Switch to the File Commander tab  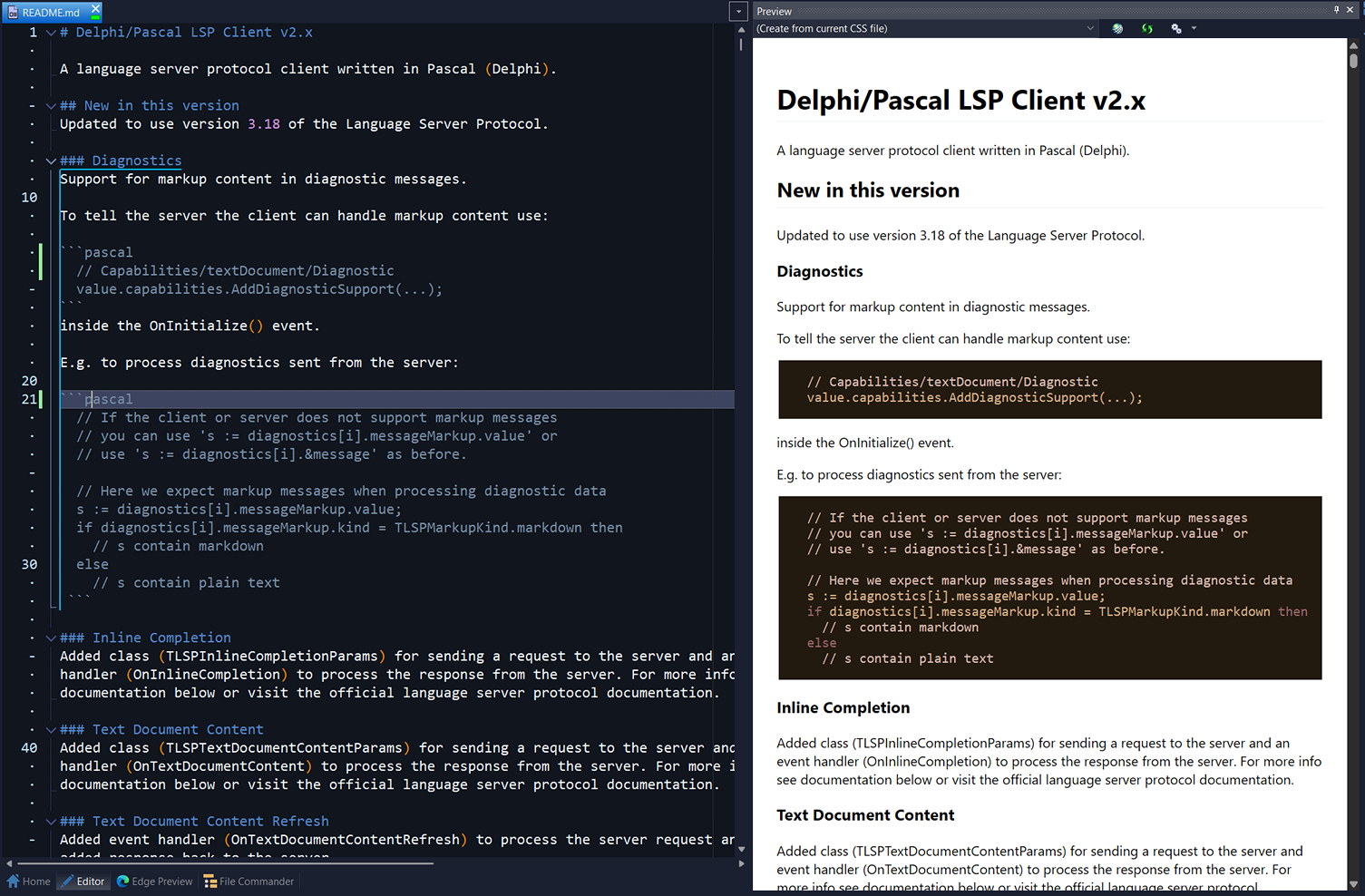249,881
